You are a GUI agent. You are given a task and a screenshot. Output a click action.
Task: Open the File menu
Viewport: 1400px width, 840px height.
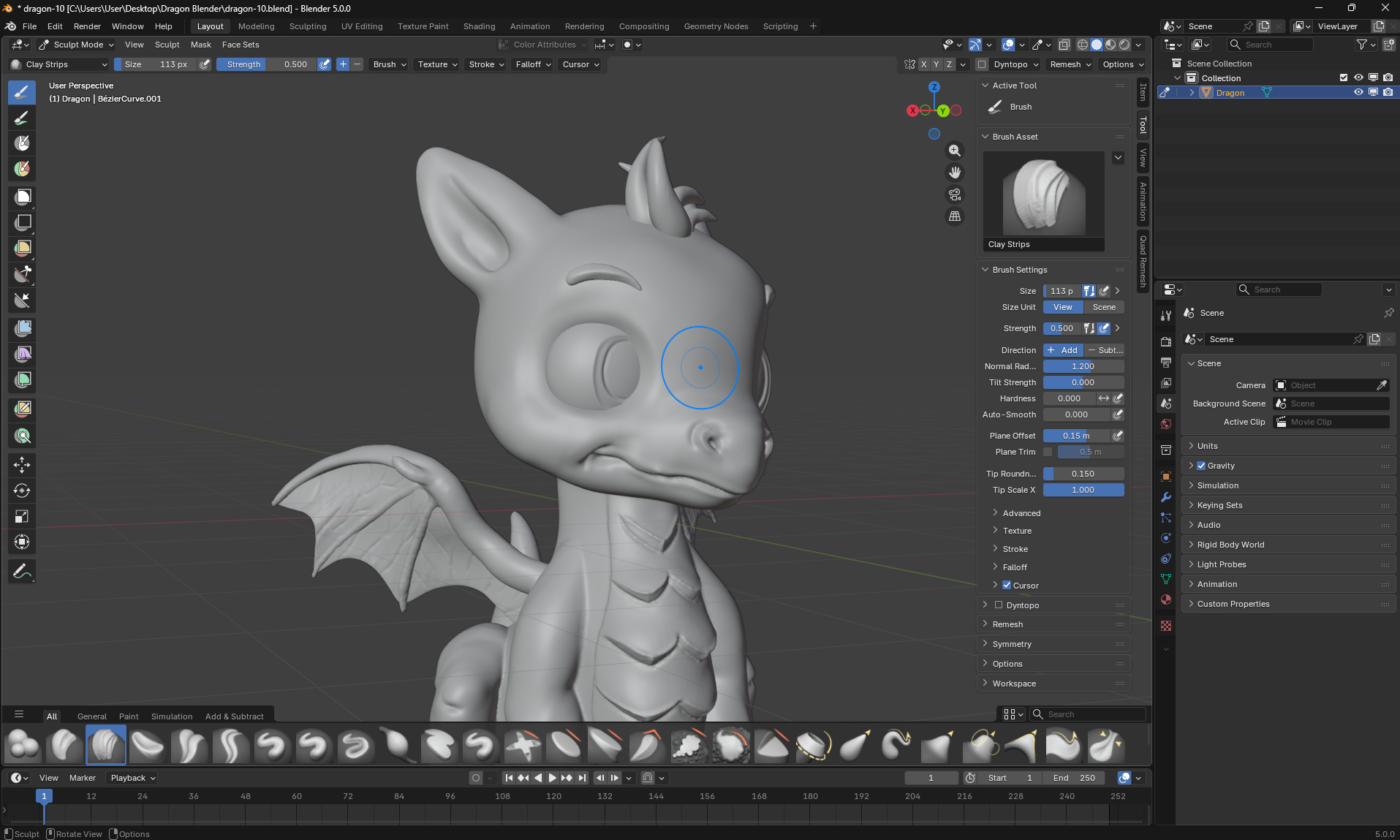29,26
